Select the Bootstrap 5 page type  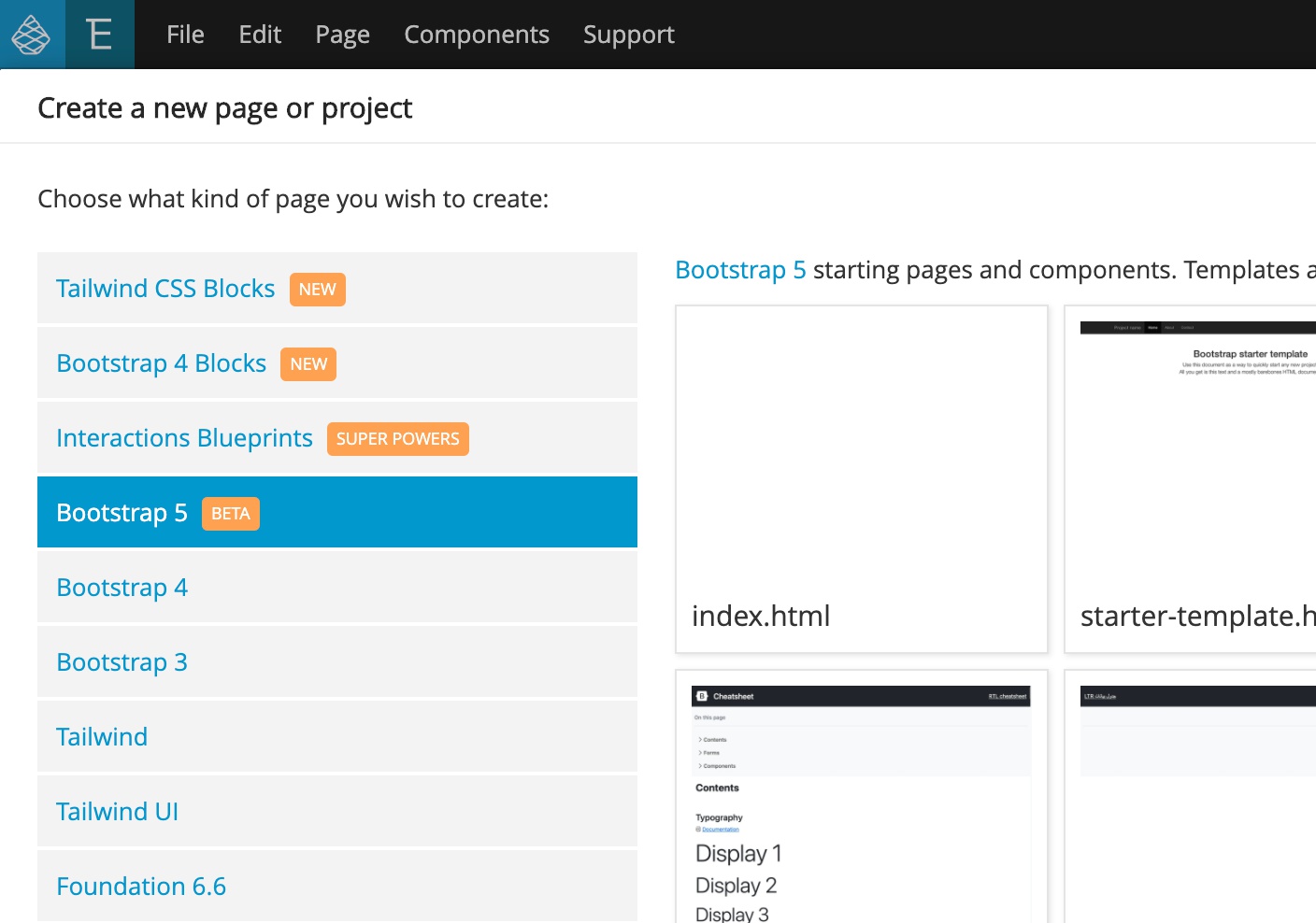pos(337,512)
